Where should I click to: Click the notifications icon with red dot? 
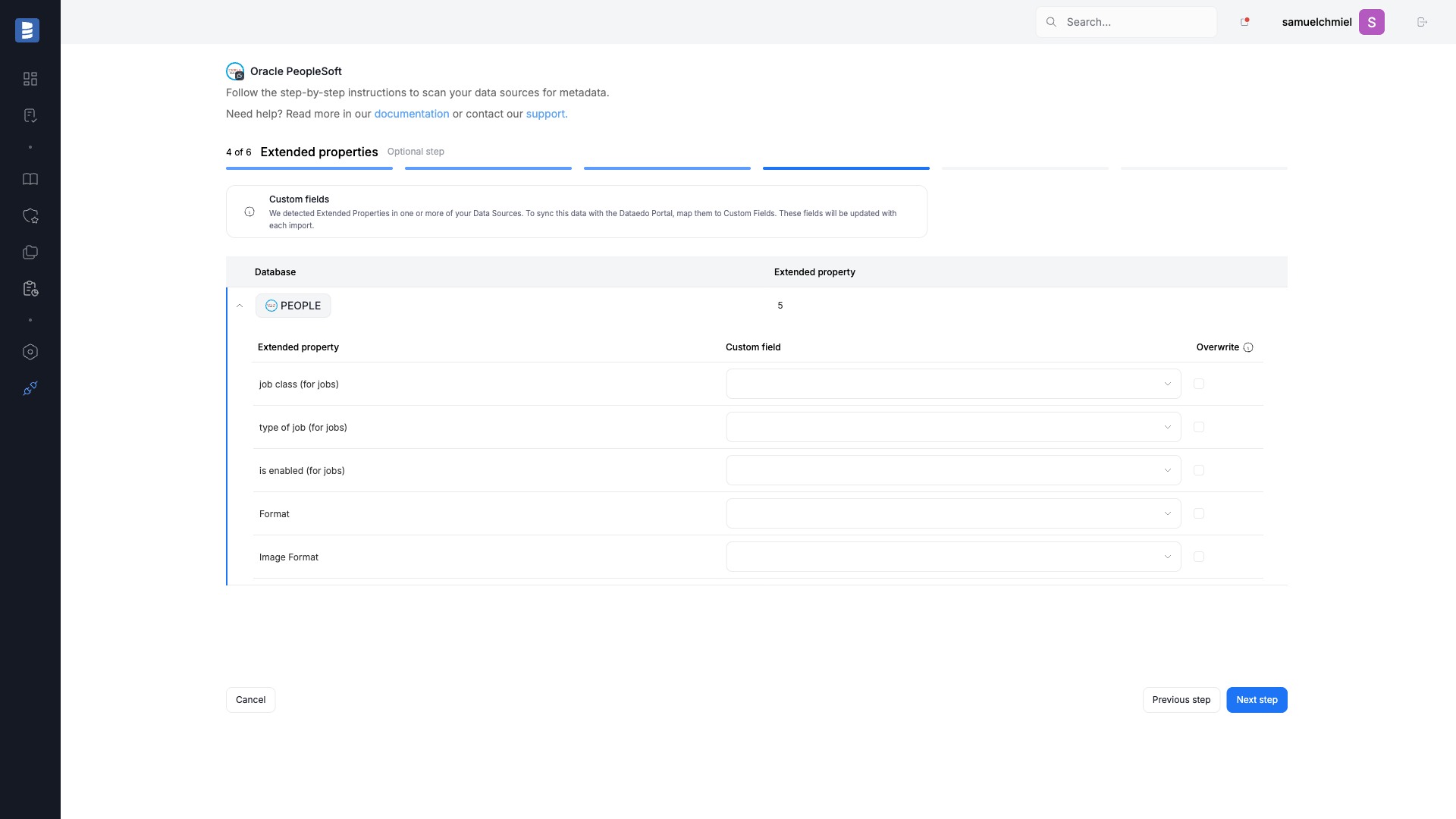pos(1244,22)
